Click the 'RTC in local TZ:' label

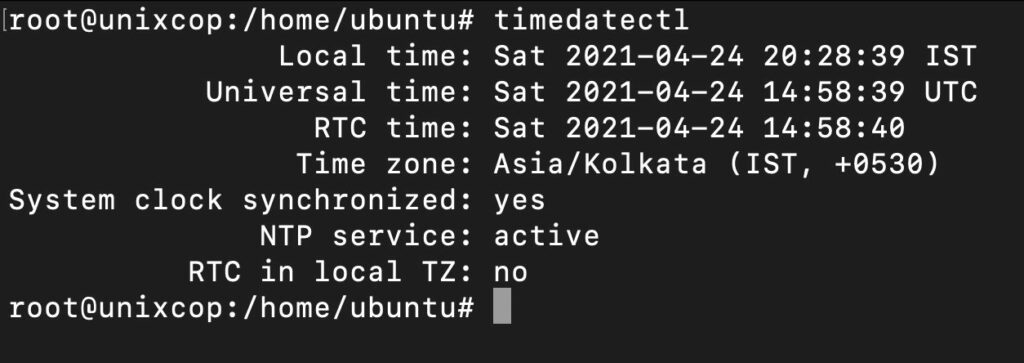click(331, 272)
